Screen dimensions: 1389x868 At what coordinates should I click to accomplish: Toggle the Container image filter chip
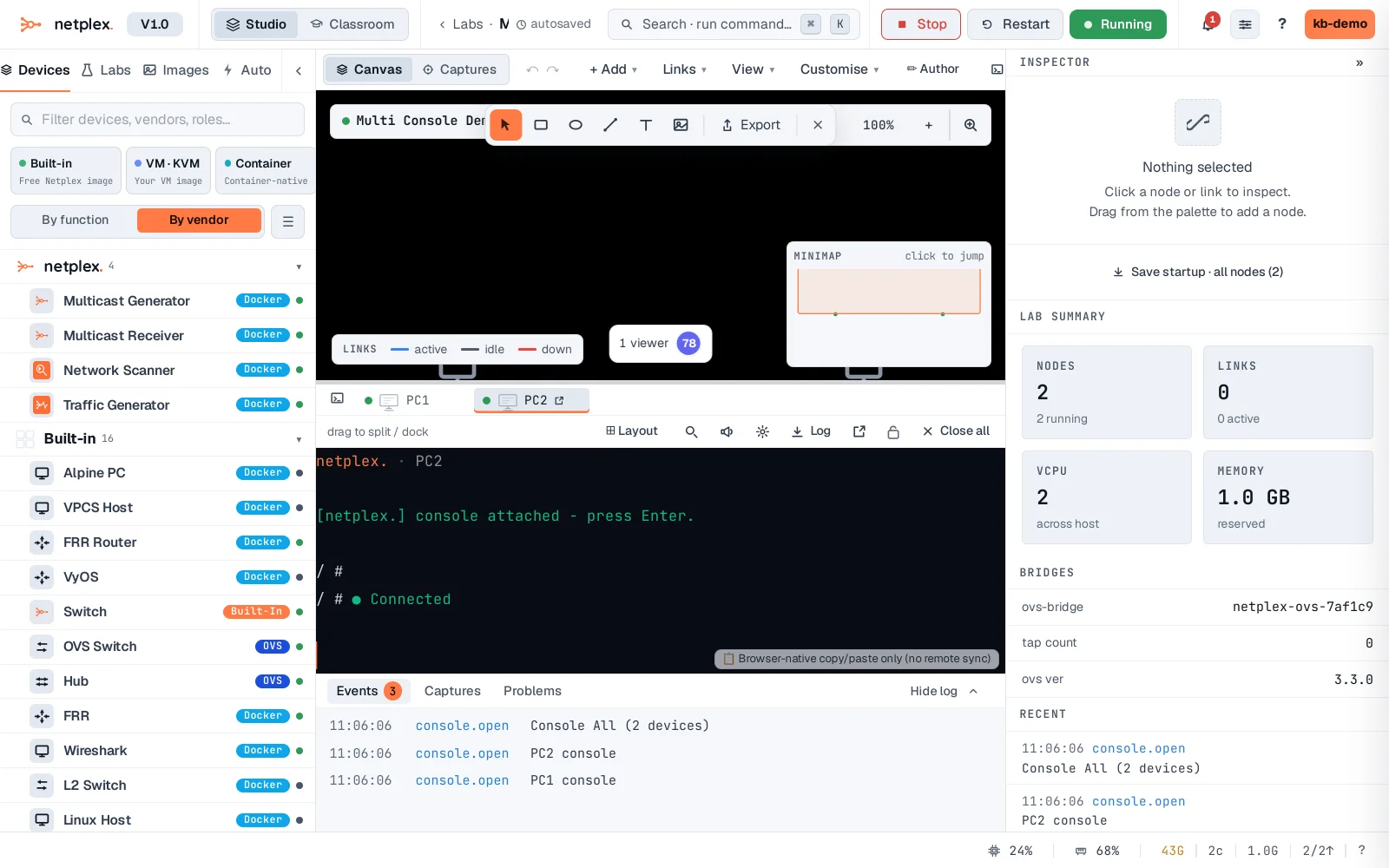coord(266,170)
